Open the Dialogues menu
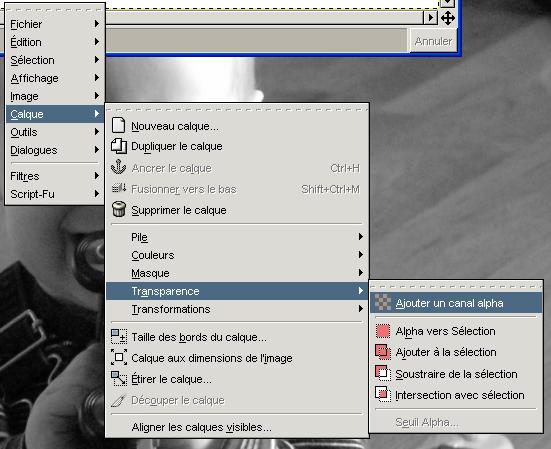This screenshot has width=551, height=449. click(x=55, y=150)
